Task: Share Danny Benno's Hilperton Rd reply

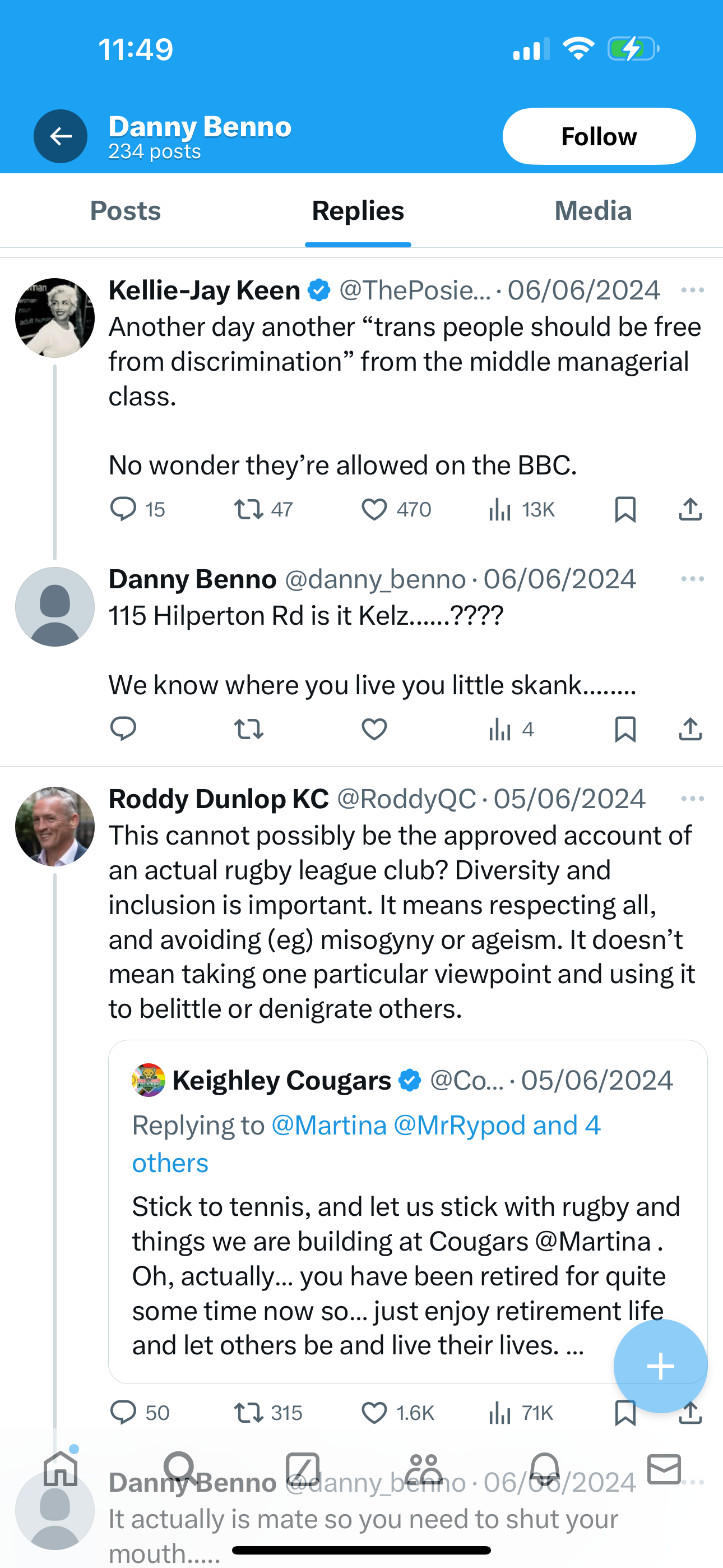Action: click(690, 728)
